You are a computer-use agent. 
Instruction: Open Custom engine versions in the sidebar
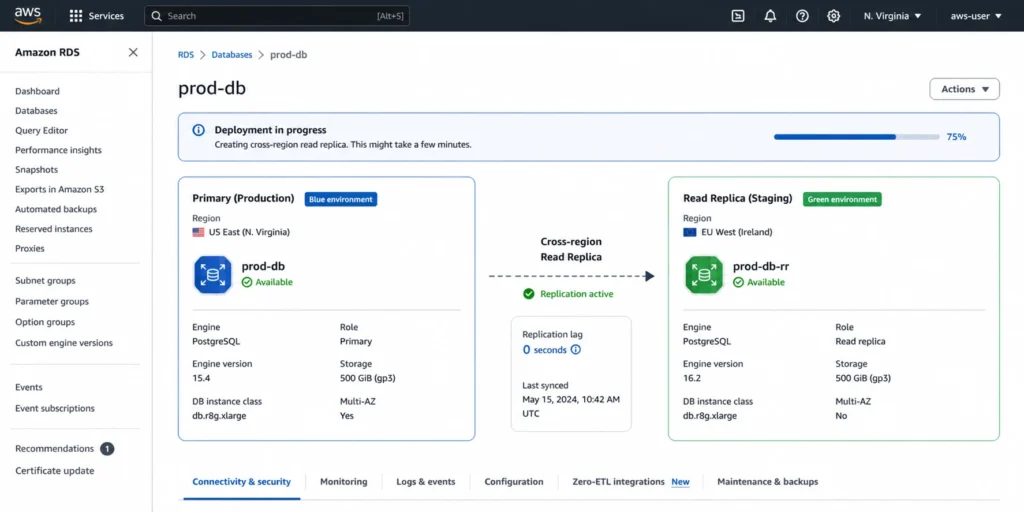[x=64, y=343]
